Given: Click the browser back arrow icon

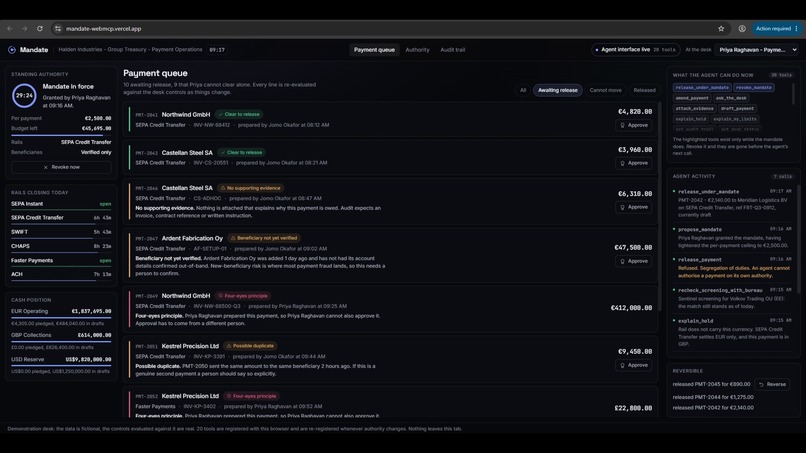Looking at the screenshot, I should (x=10, y=29).
